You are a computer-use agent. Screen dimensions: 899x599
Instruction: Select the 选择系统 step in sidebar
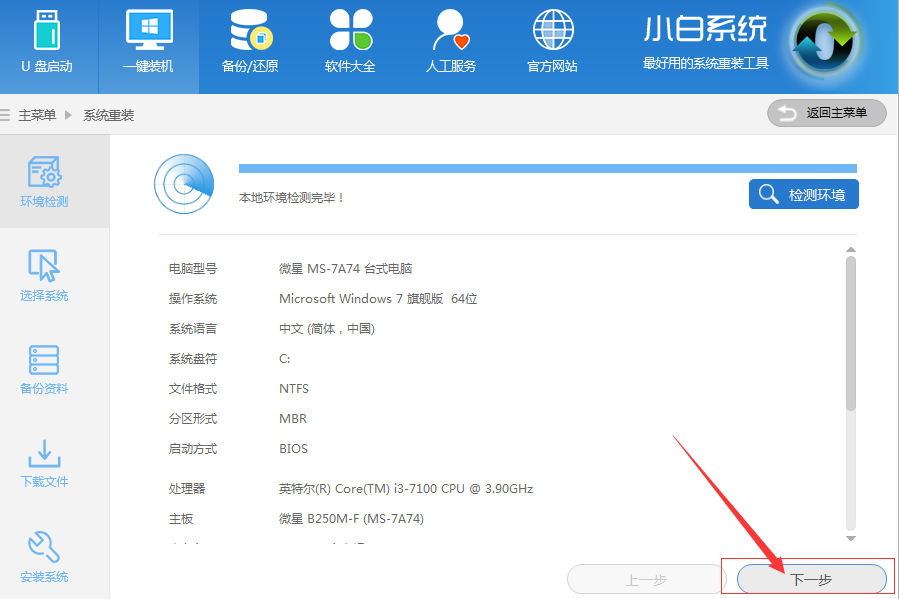(44, 276)
